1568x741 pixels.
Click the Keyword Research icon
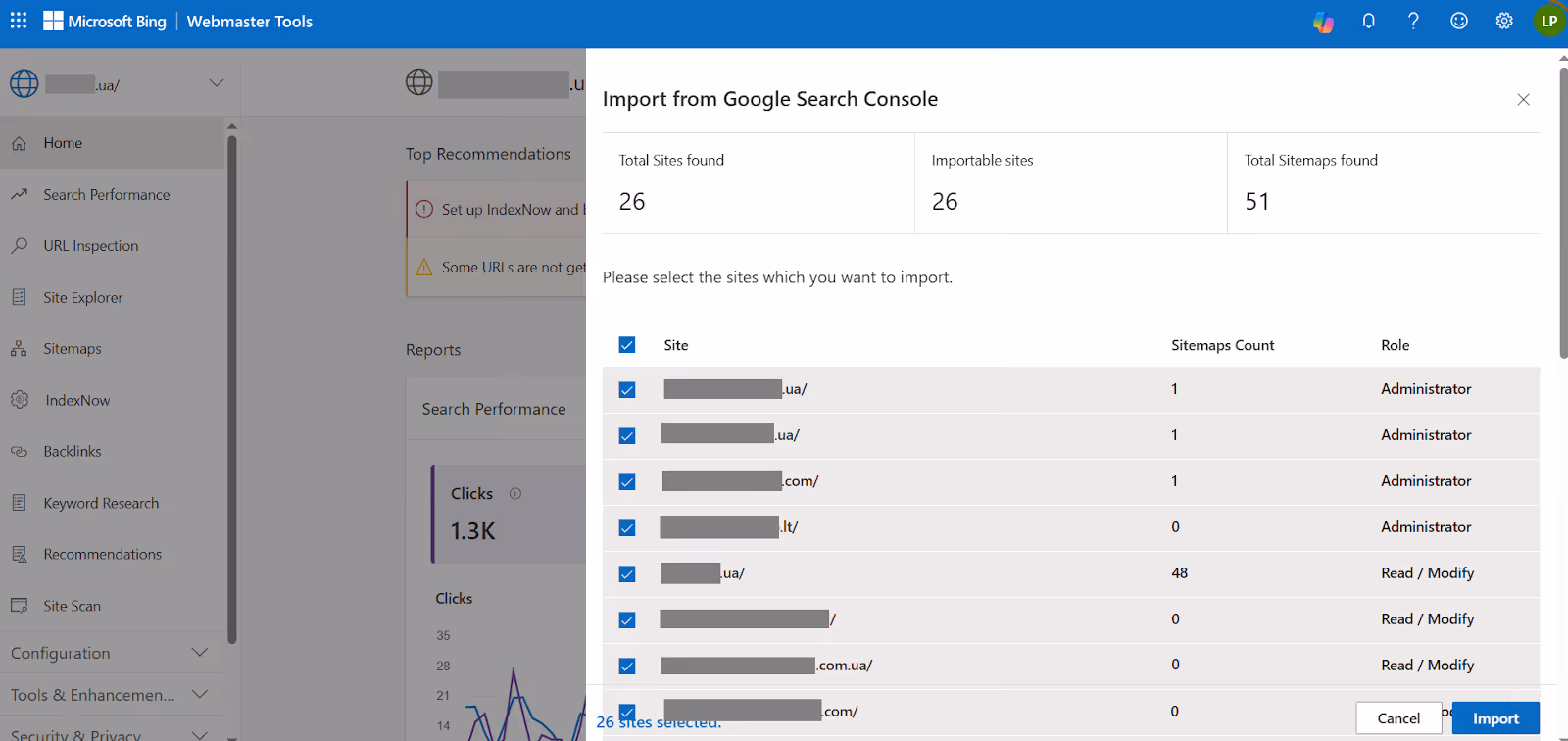(x=19, y=503)
